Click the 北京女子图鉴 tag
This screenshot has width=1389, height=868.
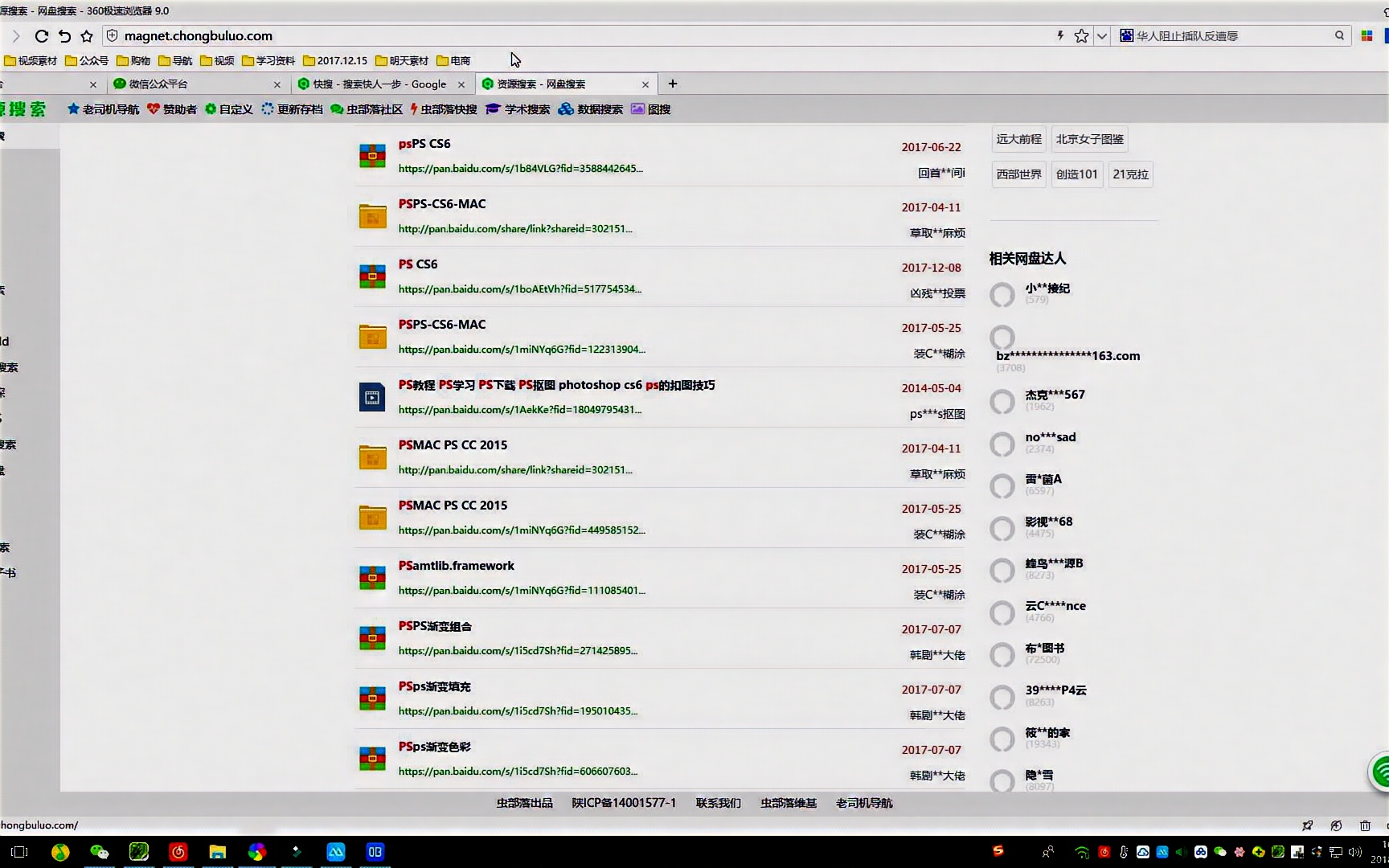tap(1089, 139)
